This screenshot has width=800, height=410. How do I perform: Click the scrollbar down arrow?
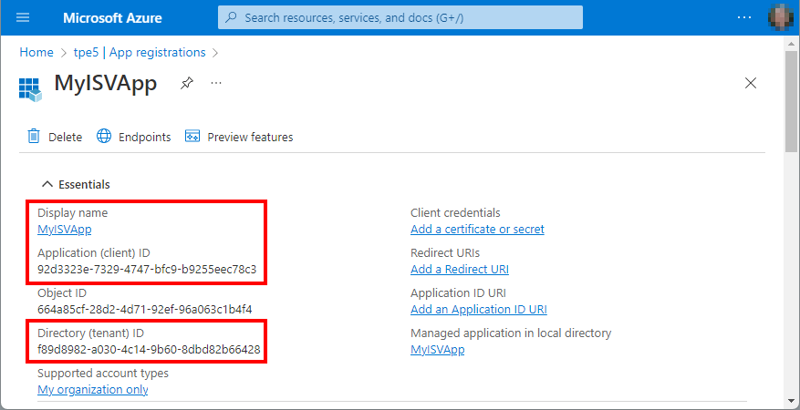pyautogui.click(x=791, y=401)
